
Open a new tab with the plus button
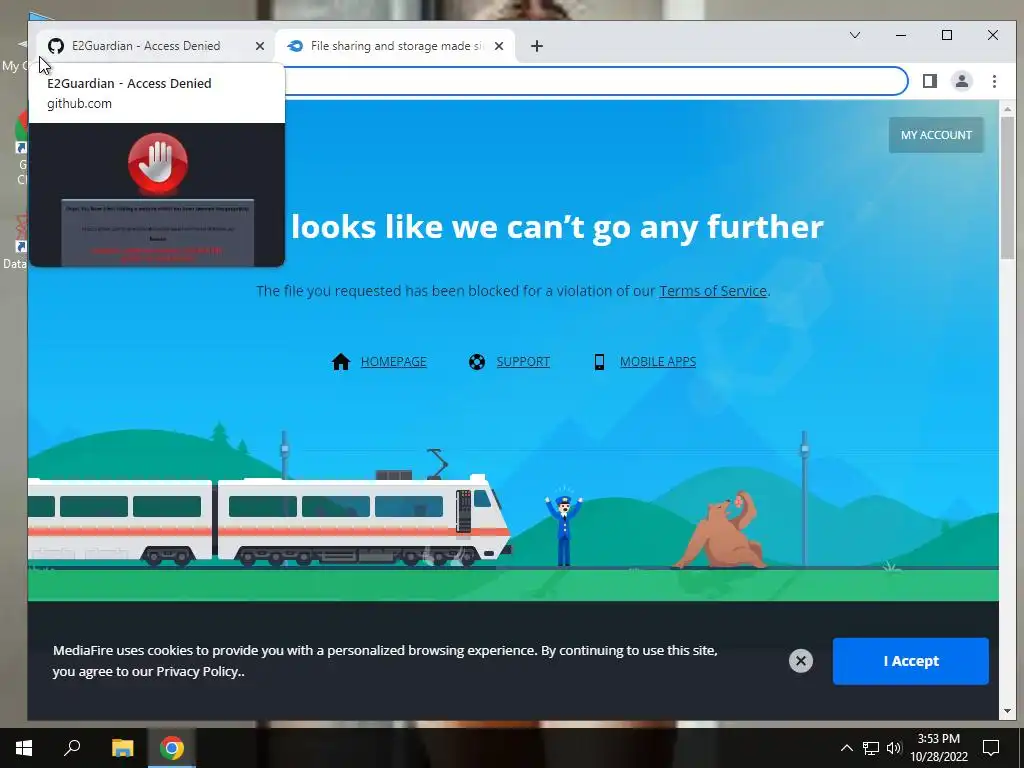[537, 46]
